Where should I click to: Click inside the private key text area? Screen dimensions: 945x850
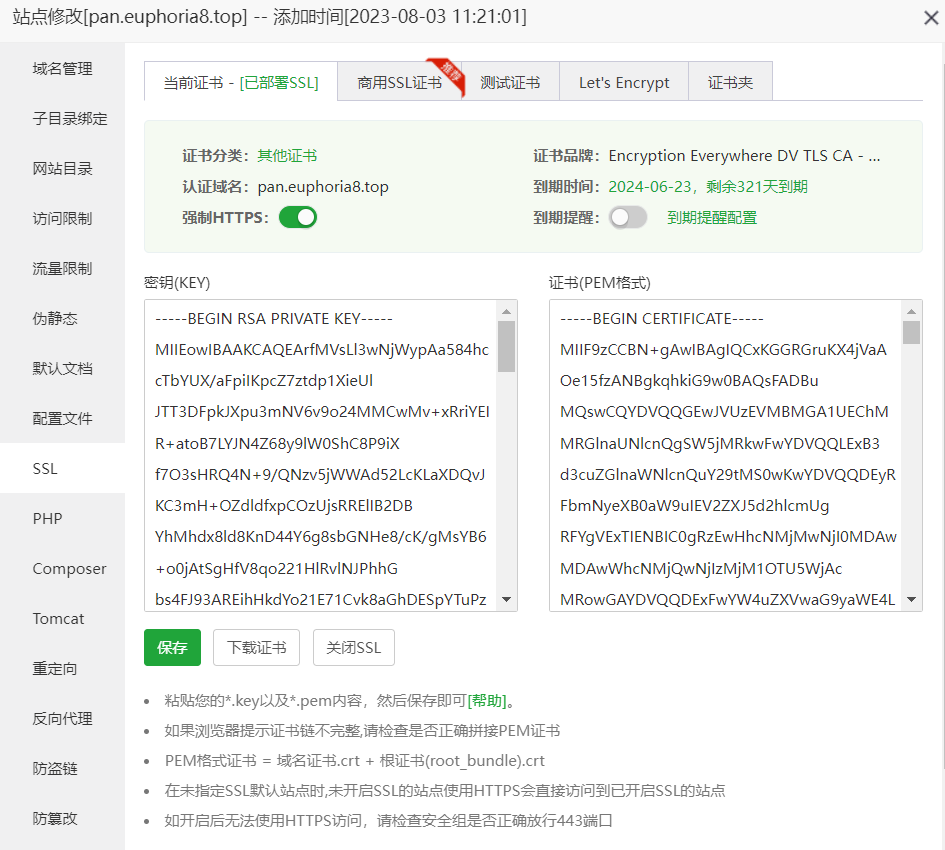coord(320,455)
